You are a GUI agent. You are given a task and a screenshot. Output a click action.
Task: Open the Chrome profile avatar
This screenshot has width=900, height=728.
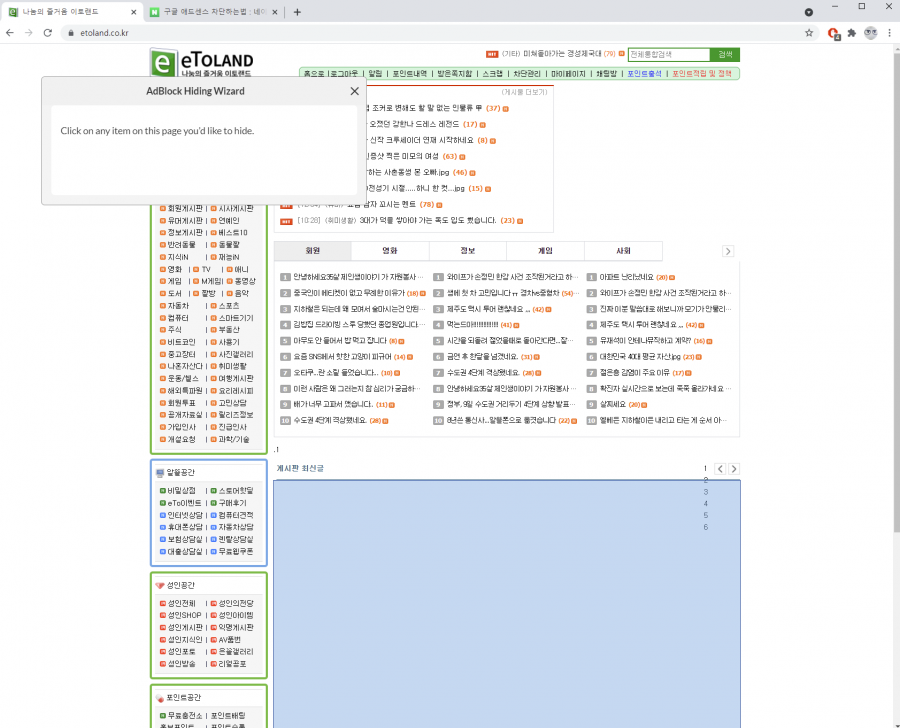coord(871,33)
